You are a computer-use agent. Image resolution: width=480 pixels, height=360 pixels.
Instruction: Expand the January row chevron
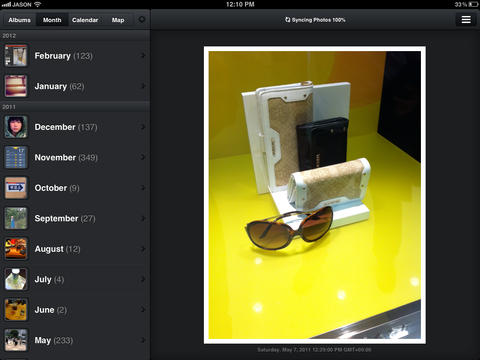143,86
